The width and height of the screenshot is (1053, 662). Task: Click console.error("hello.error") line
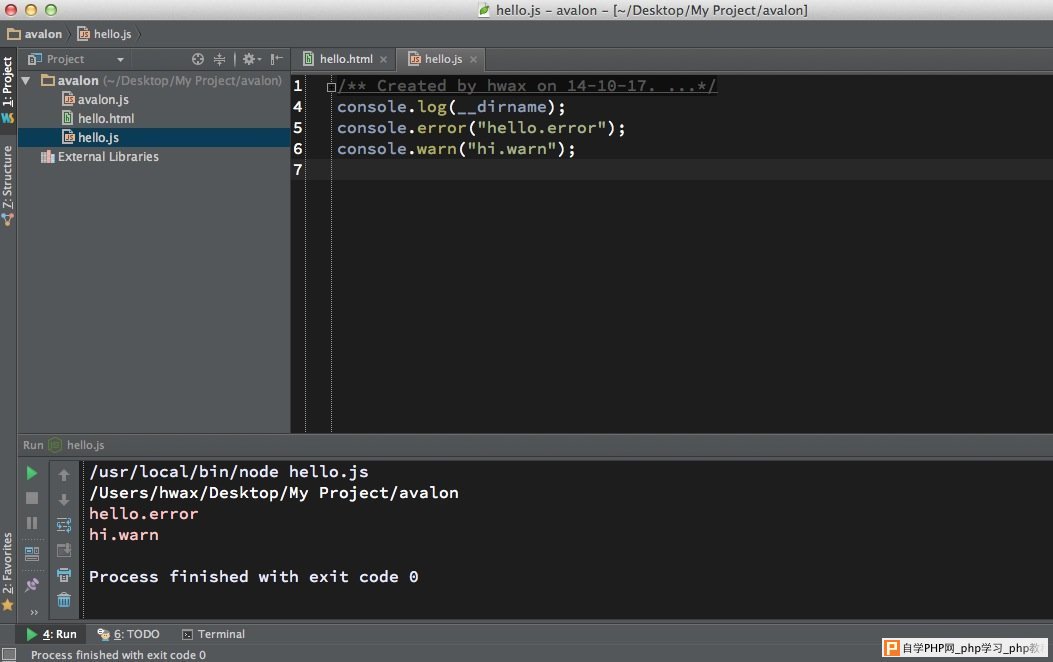click(481, 128)
